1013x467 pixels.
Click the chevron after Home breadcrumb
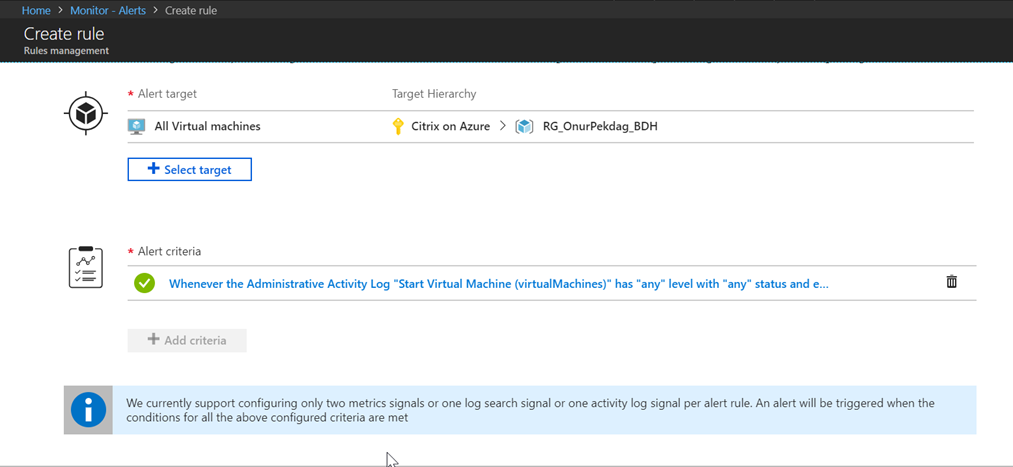pos(61,10)
